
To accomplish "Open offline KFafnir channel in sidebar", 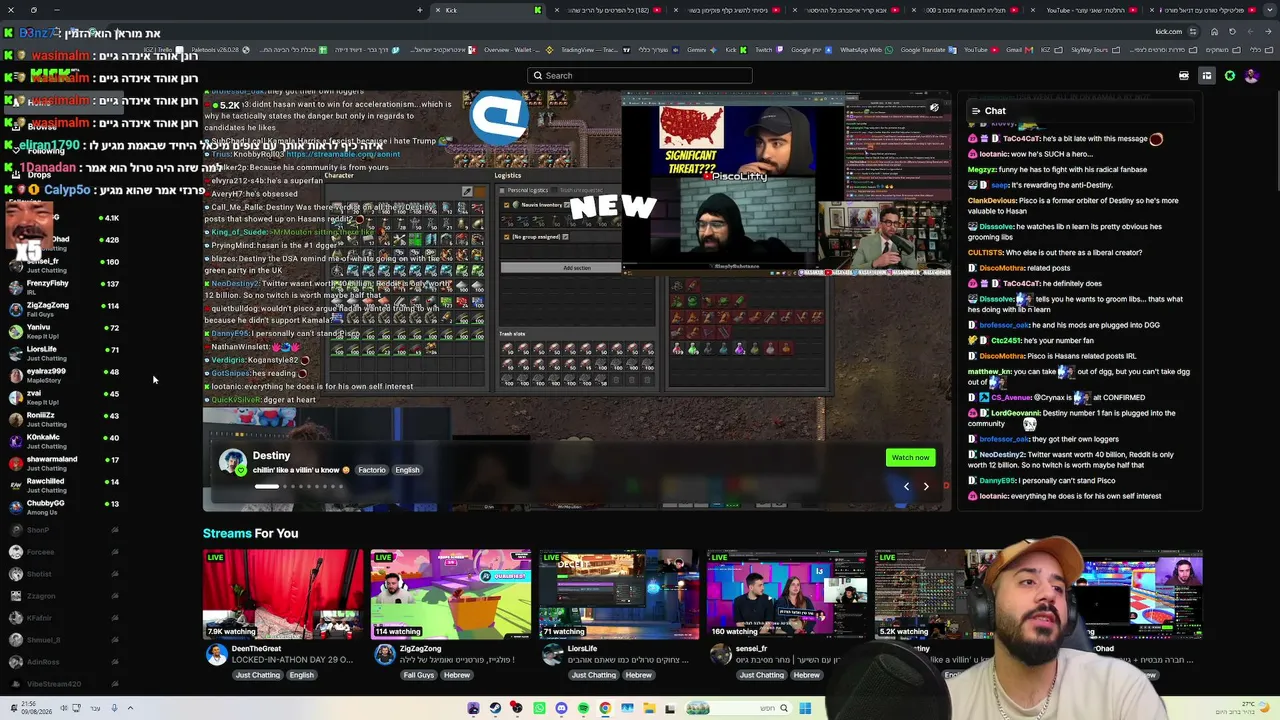I will [62, 618].
